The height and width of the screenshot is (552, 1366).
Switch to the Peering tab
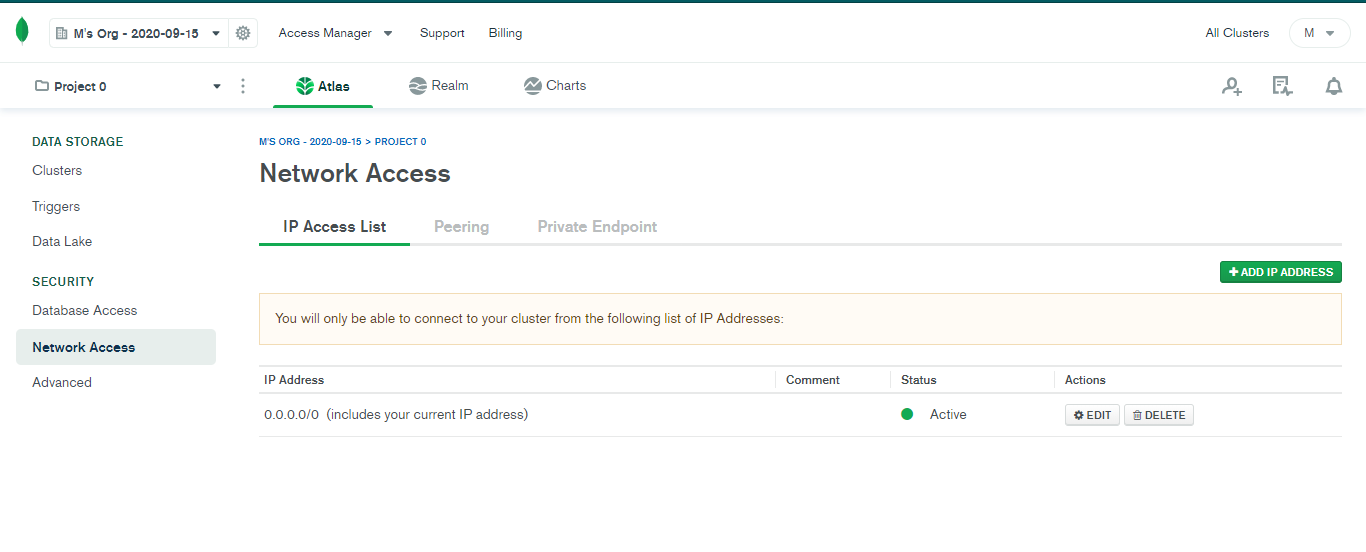(461, 227)
